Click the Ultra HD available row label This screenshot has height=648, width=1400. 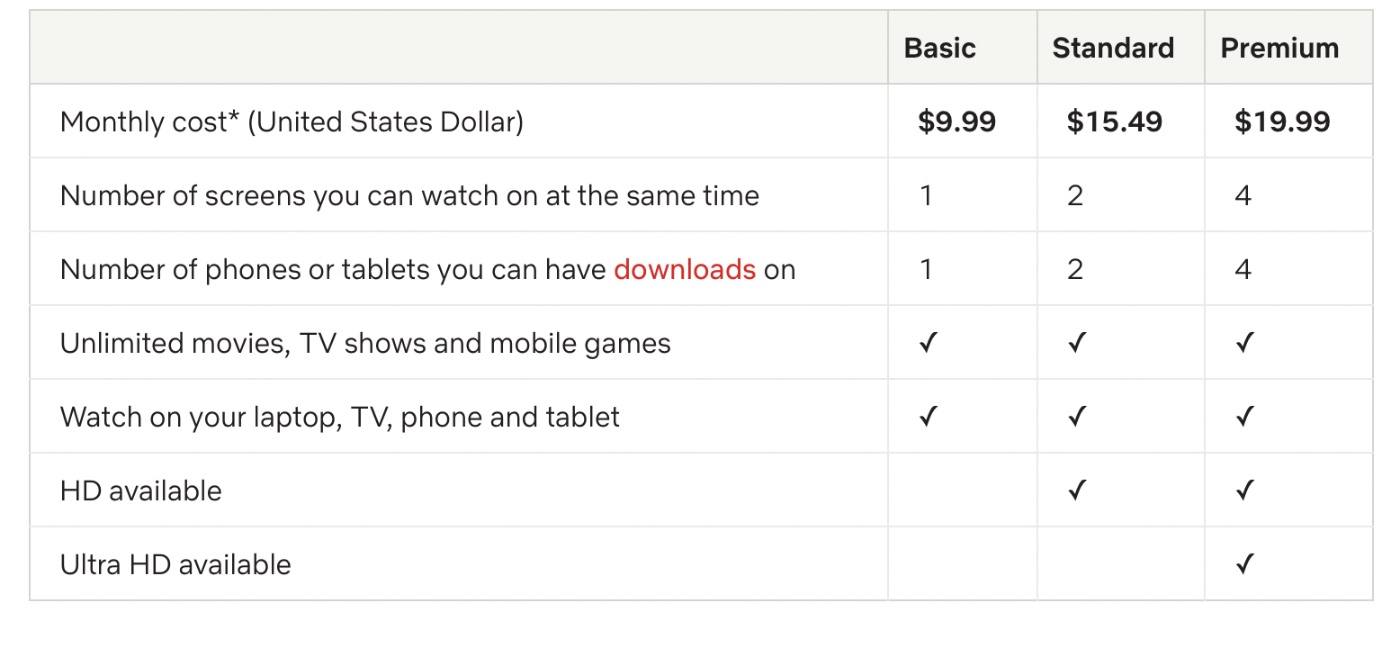(x=175, y=565)
